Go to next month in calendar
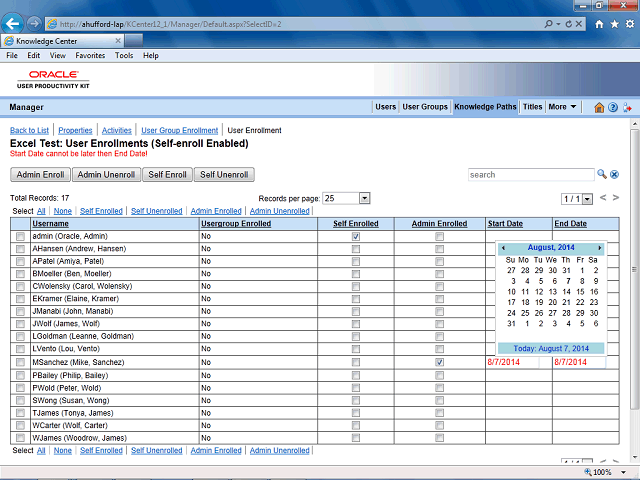The height and width of the screenshot is (480, 640). click(x=600, y=248)
